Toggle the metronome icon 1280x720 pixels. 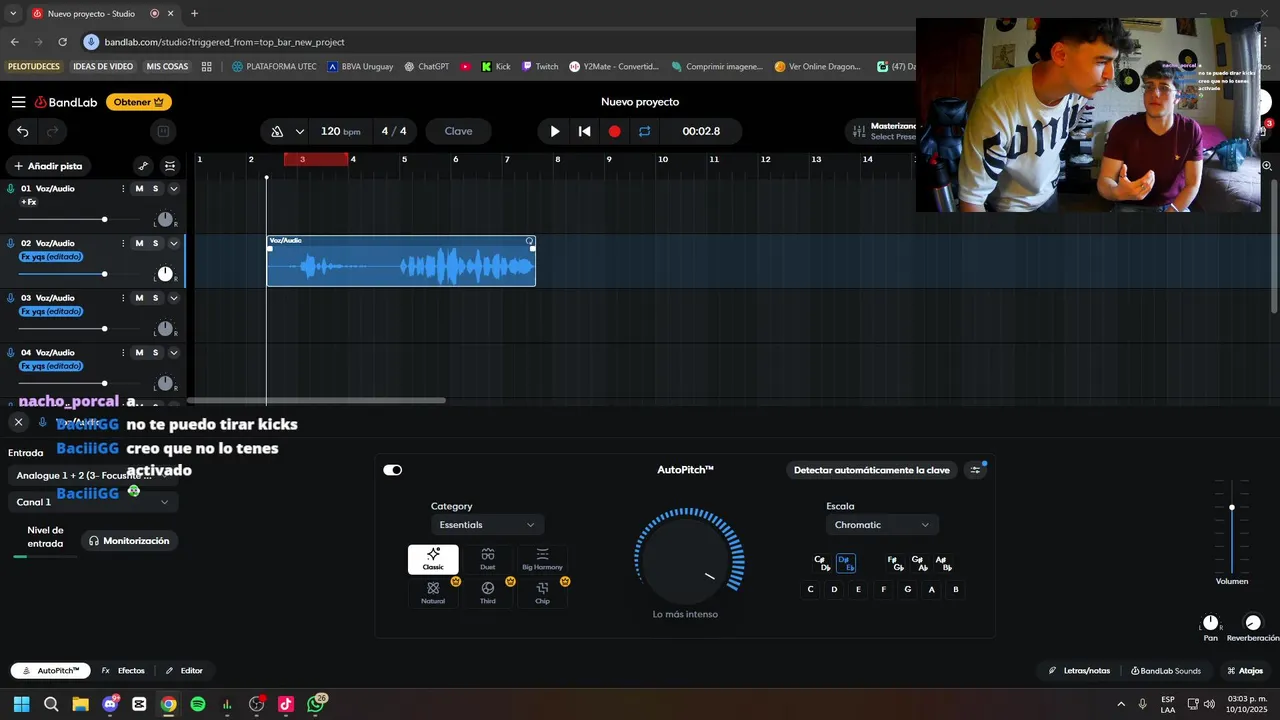click(x=277, y=131)
